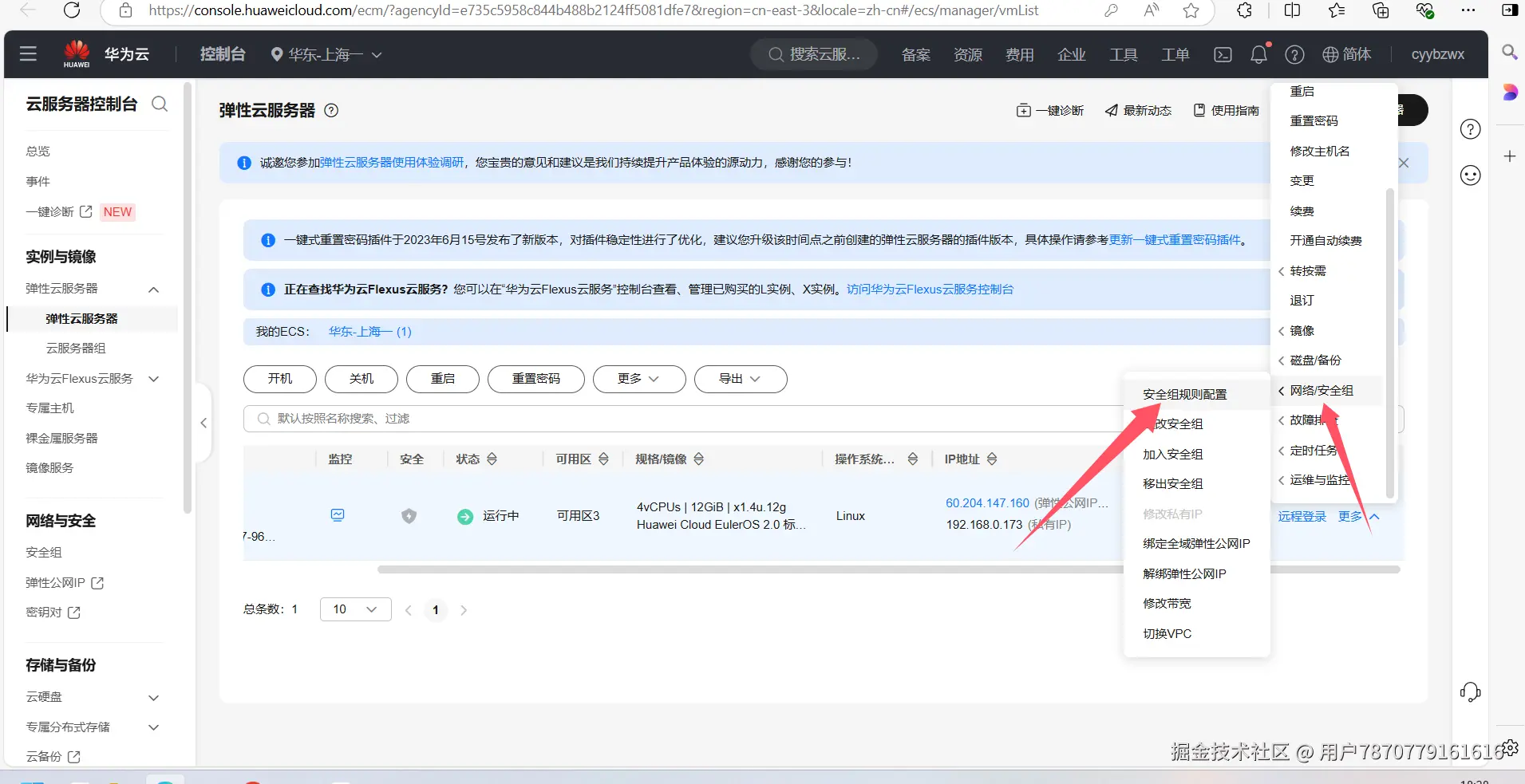Screen dimensions: 1525x784
Task: Refresh the browser page
Action: tap(72, 10)
